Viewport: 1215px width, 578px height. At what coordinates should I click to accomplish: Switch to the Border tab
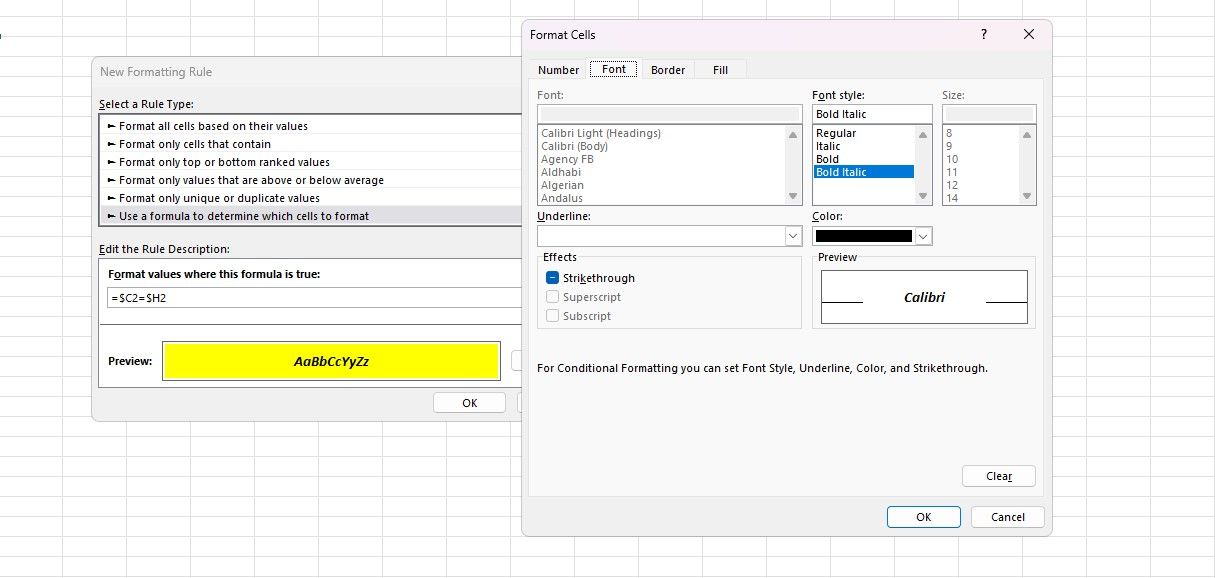(667, 69)
